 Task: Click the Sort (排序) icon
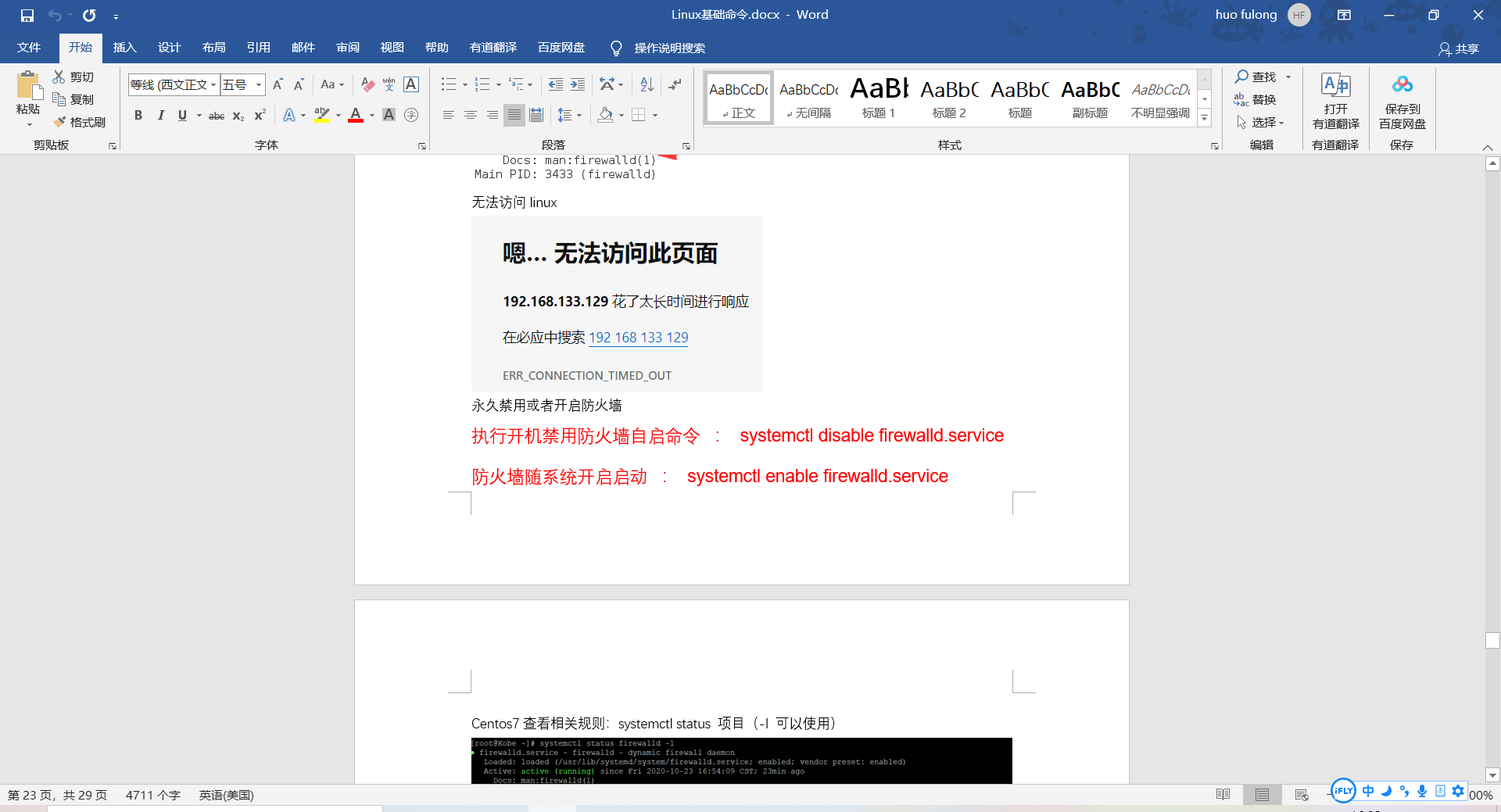645,84
